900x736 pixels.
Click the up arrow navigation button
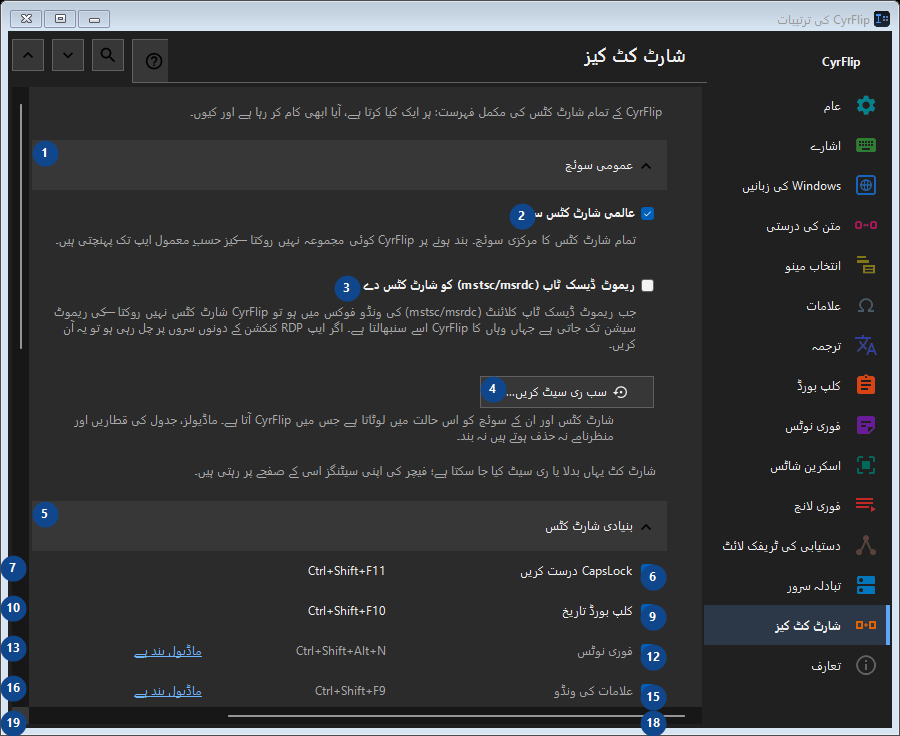coord(28,55)
